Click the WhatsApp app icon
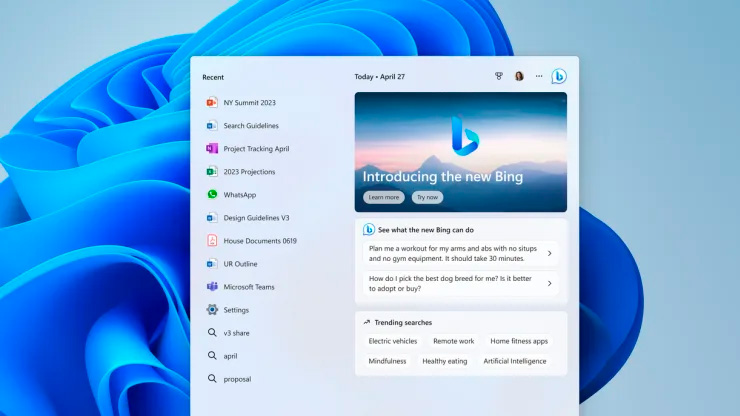Screen dimensions: 740x416 click(212, 194)
